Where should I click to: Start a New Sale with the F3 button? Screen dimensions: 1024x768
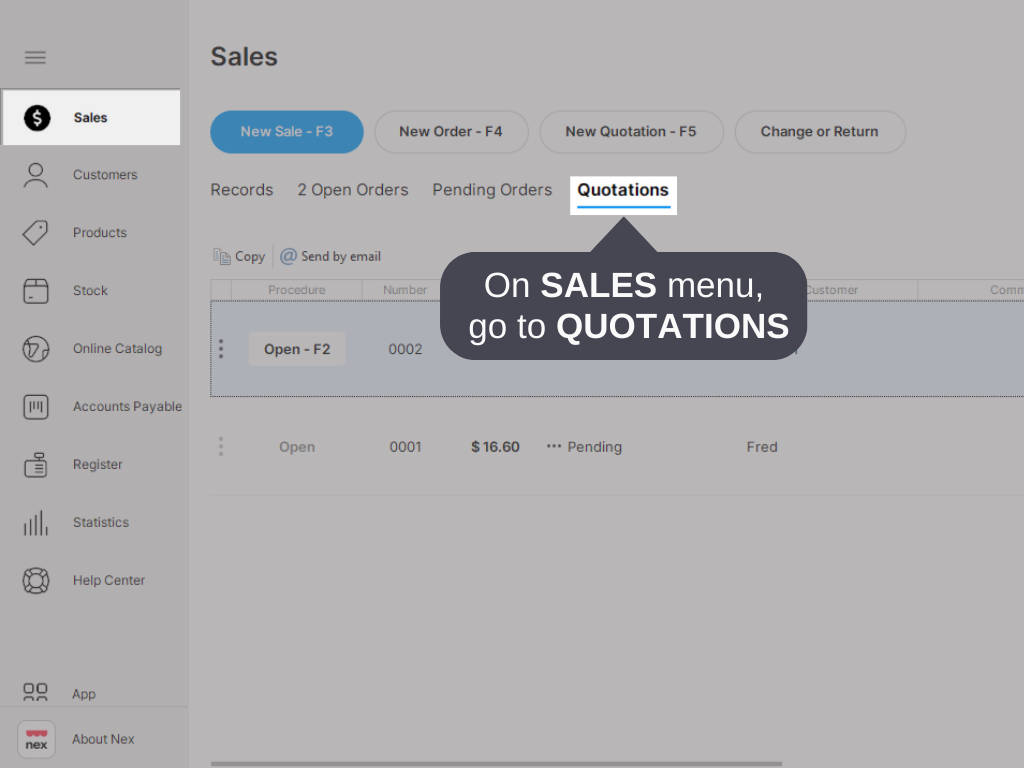pos(286,131)
